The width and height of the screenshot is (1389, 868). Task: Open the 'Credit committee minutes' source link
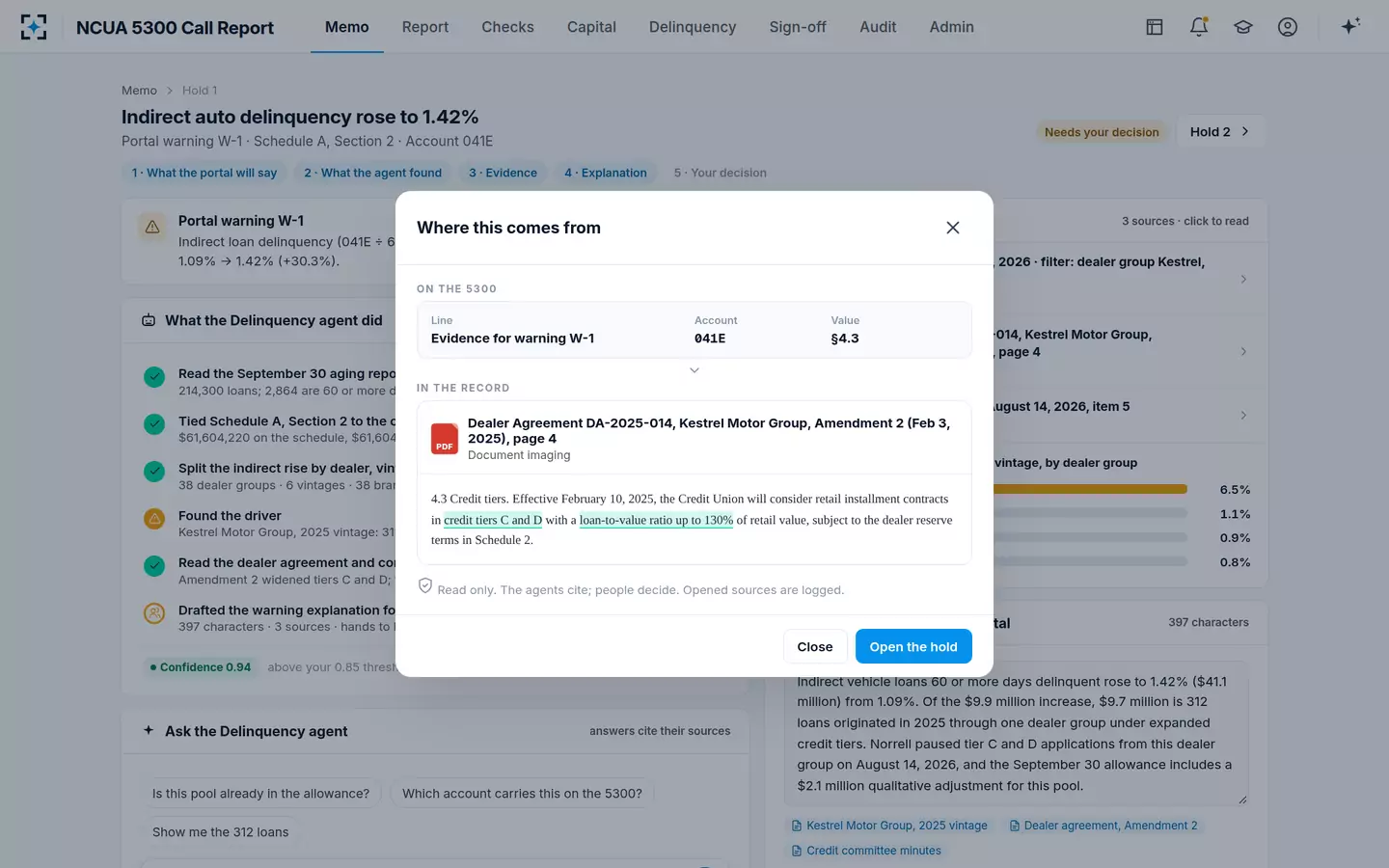click(865, 851)
